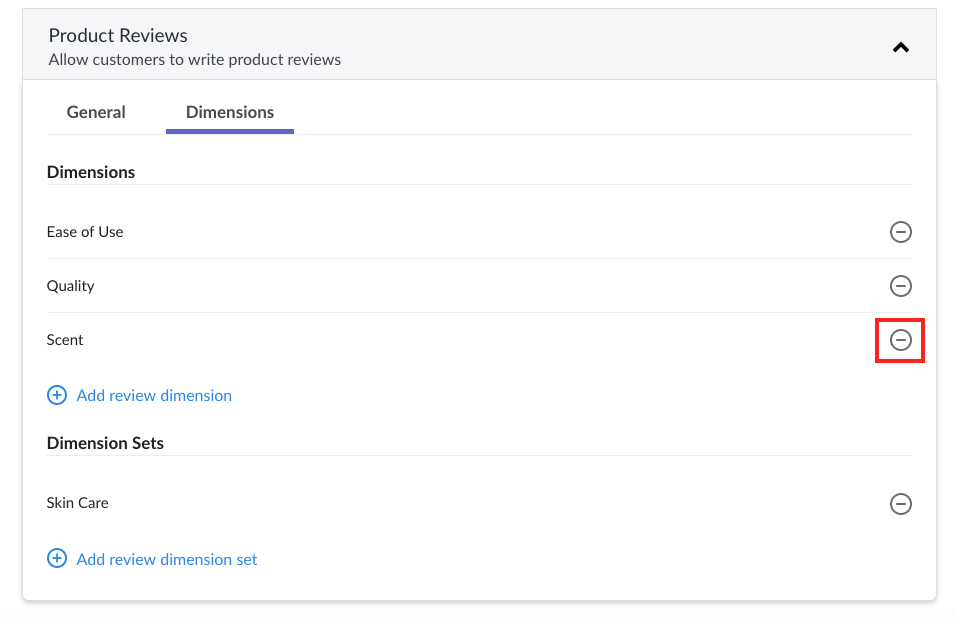Click the Dimension Sets section heading
This screenshot has height=622, width=956.
105,443
